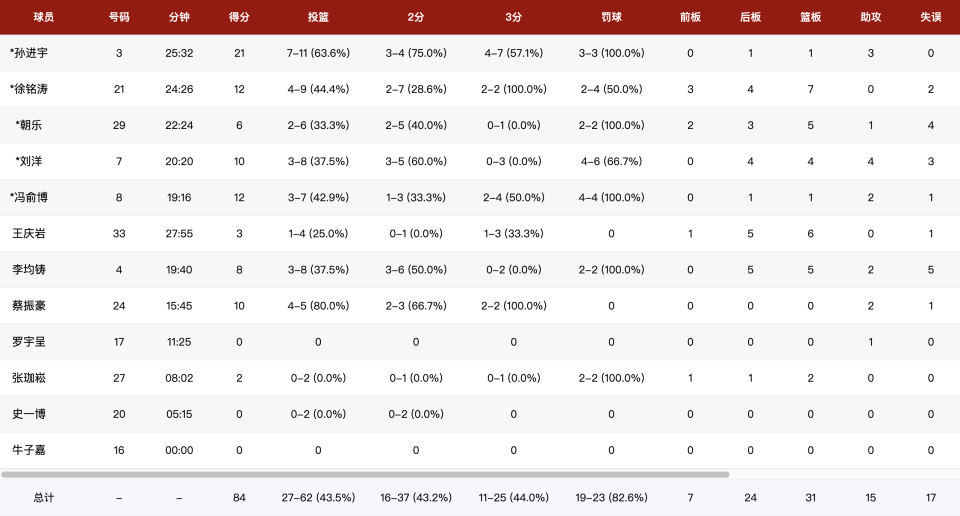Click the 号码 column header

pyautogui.click(x=119, y=17)
